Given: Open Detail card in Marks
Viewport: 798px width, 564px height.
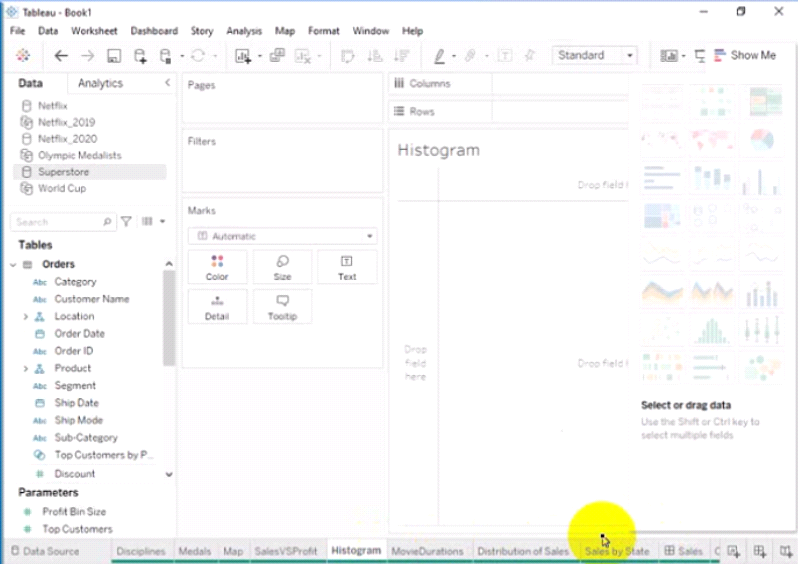Looking at the screenshot, I should 217,307.
